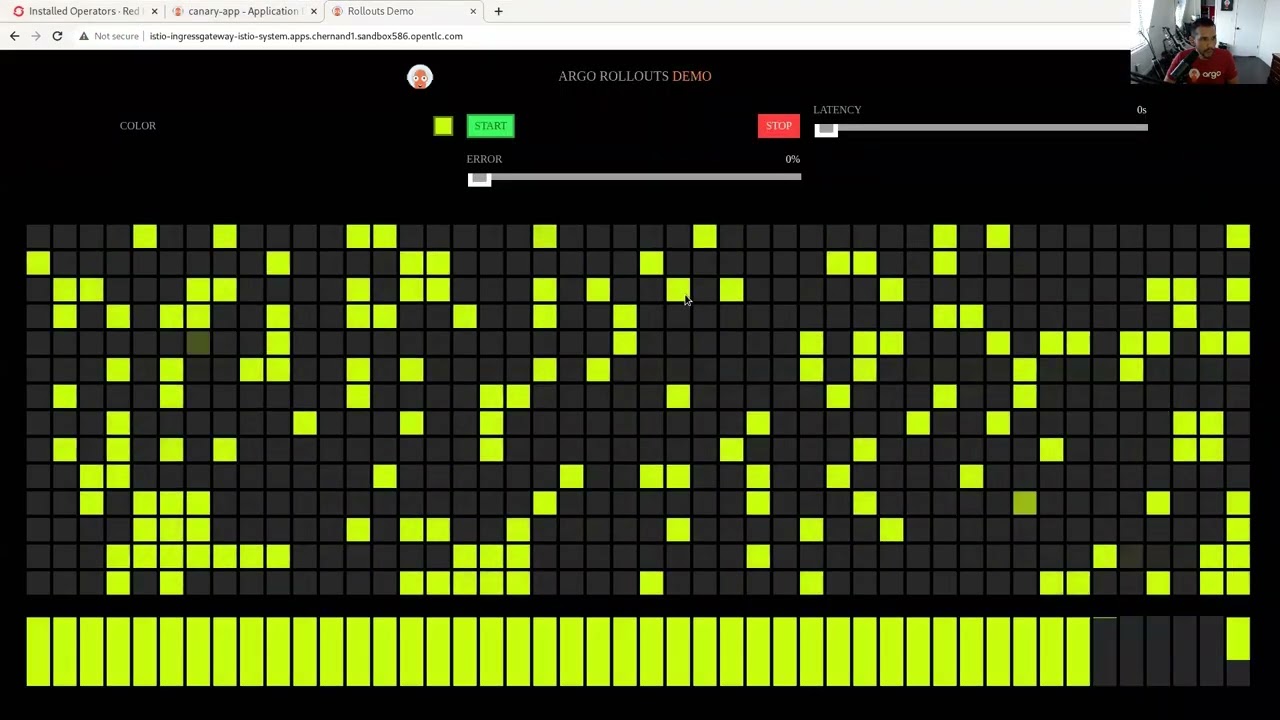The width and height of the screenshot is (1280, 720).
Task: Close the canary-app Application tab
Action: pyautogui.click(x=313, y=11)
